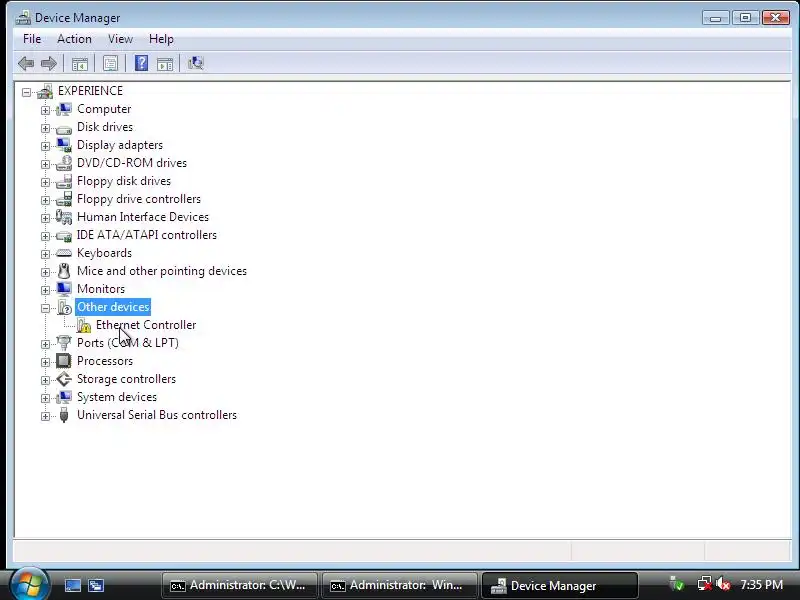Click the Monitors category icon
This screenshot has width=800, height=600.
[x=64, y=289]
